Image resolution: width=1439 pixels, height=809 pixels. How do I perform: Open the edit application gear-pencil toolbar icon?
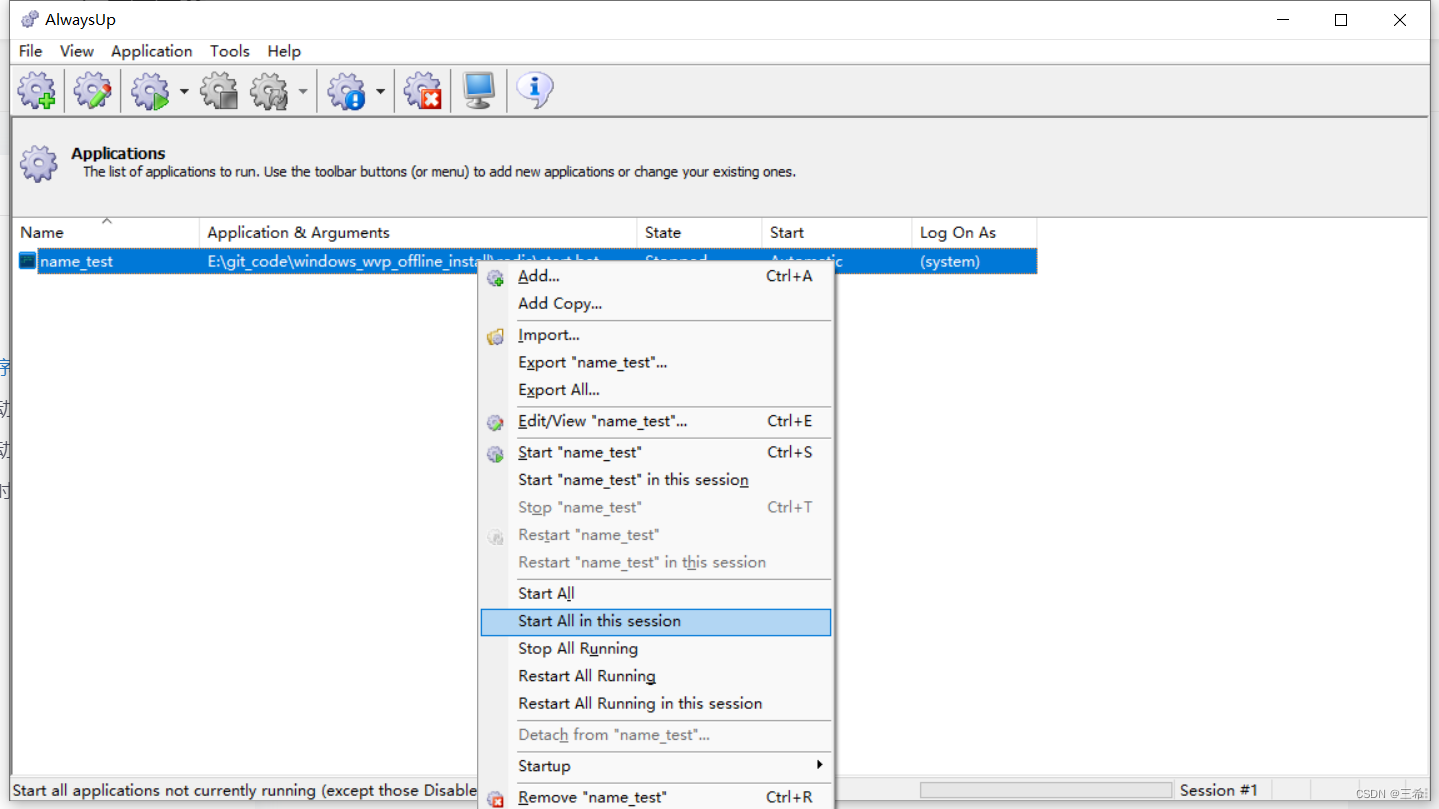[92, 90]
